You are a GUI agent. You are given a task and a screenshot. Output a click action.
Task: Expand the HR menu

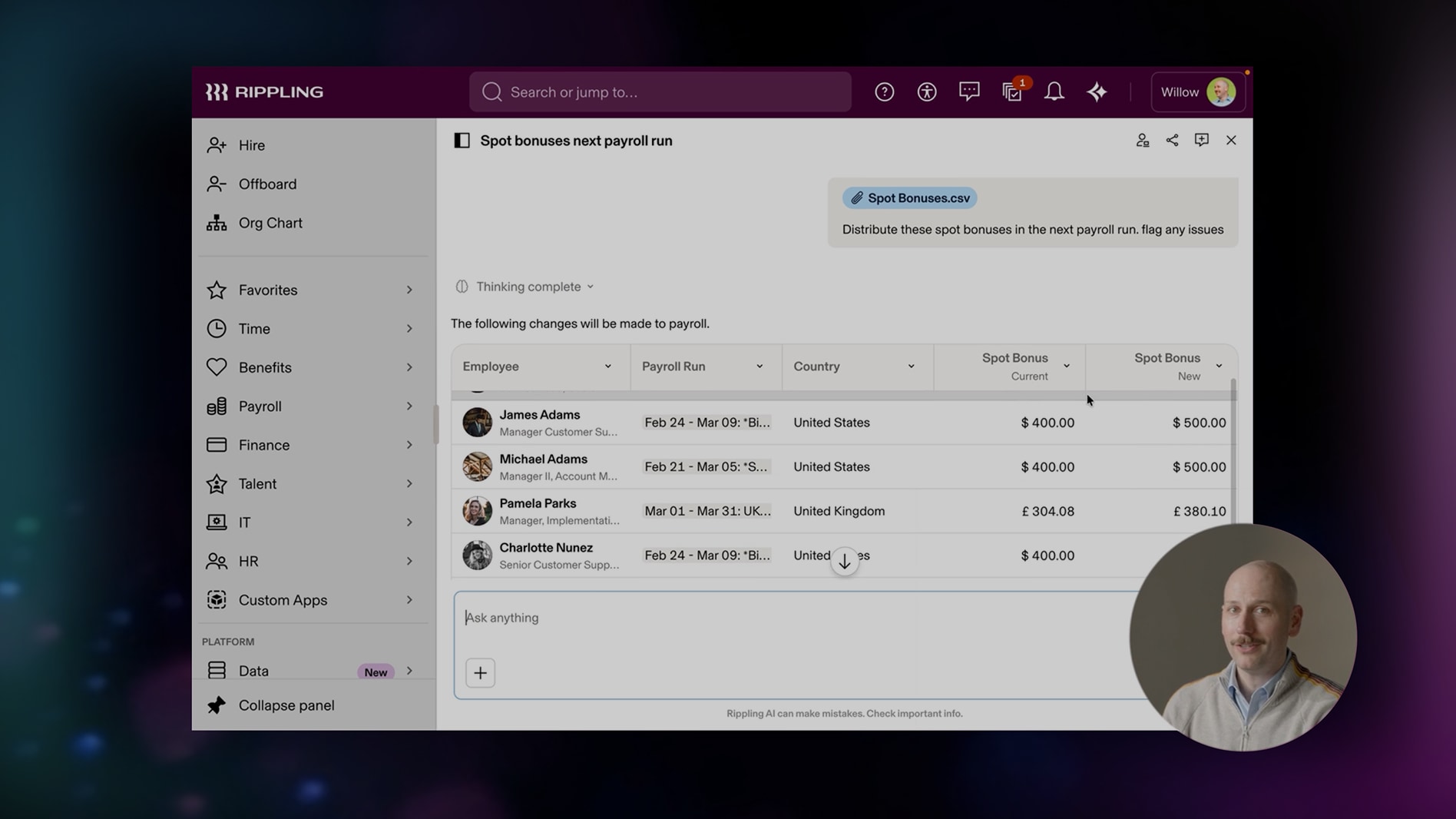click(x=313, y=562)
